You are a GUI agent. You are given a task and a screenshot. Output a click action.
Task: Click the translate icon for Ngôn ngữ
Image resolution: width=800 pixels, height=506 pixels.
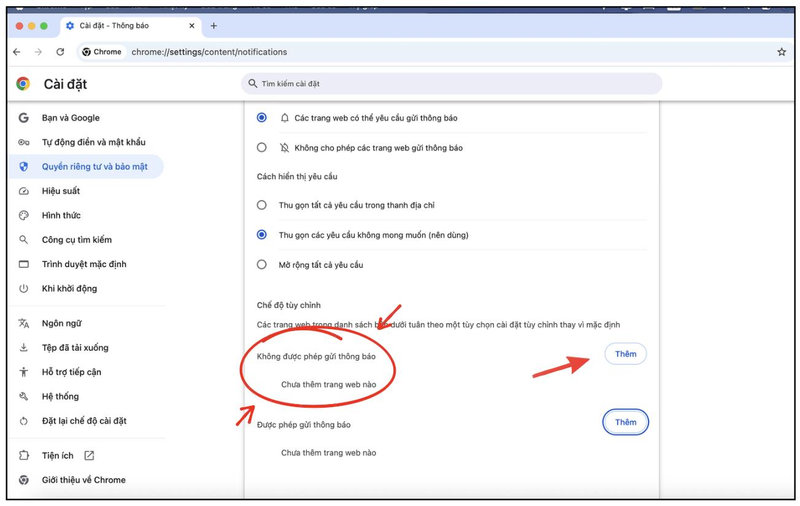pyautogui.click(x=23, y=323)
